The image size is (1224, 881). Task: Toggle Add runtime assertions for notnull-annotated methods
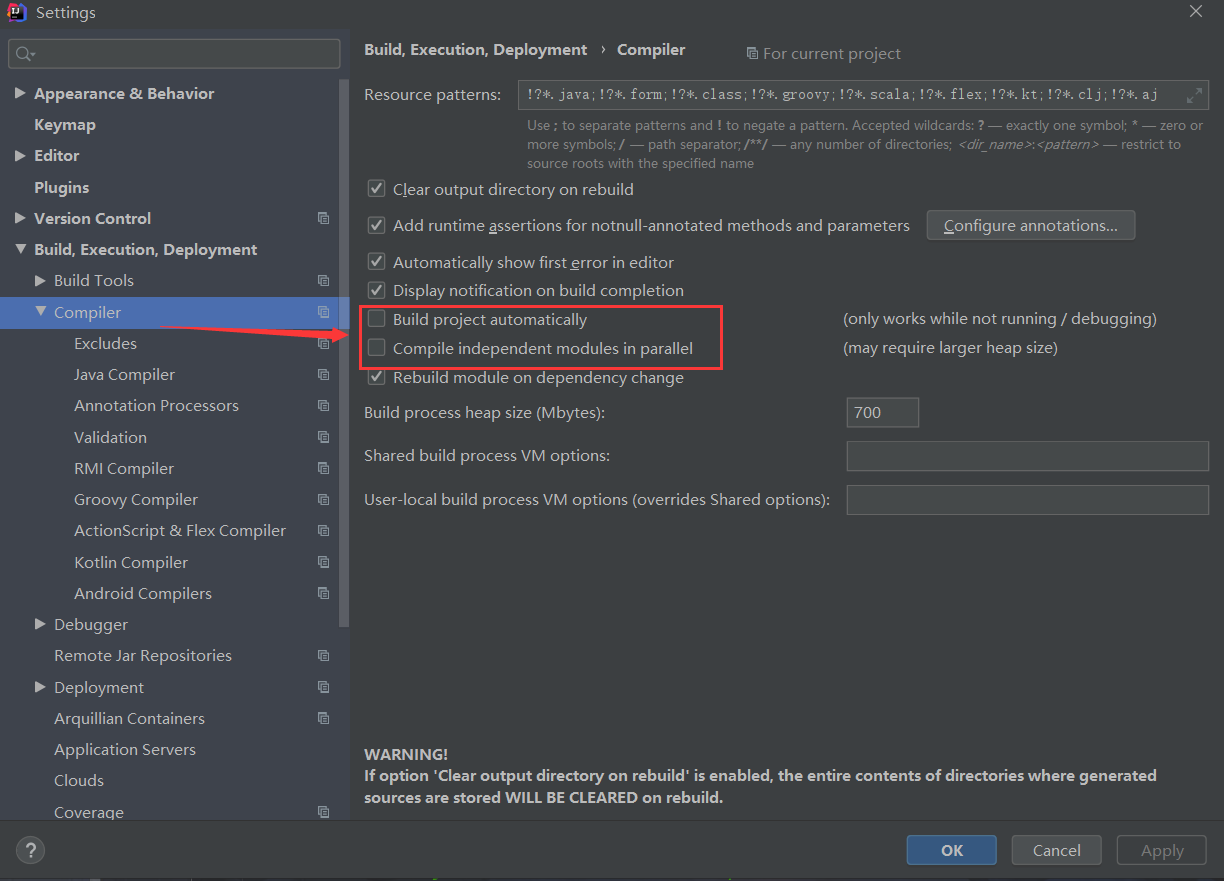tap(377, 225)
